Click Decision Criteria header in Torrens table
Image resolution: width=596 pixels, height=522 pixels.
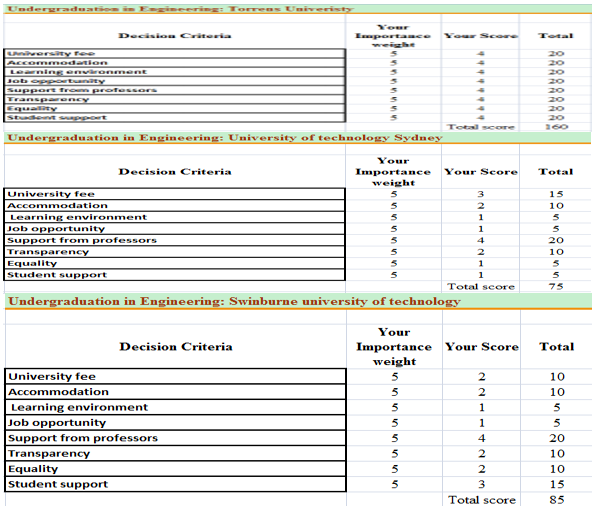175,36
